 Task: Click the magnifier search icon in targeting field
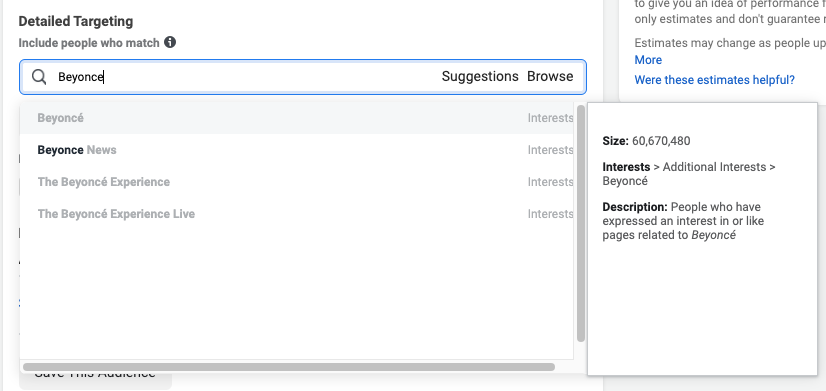pos(39,77)
